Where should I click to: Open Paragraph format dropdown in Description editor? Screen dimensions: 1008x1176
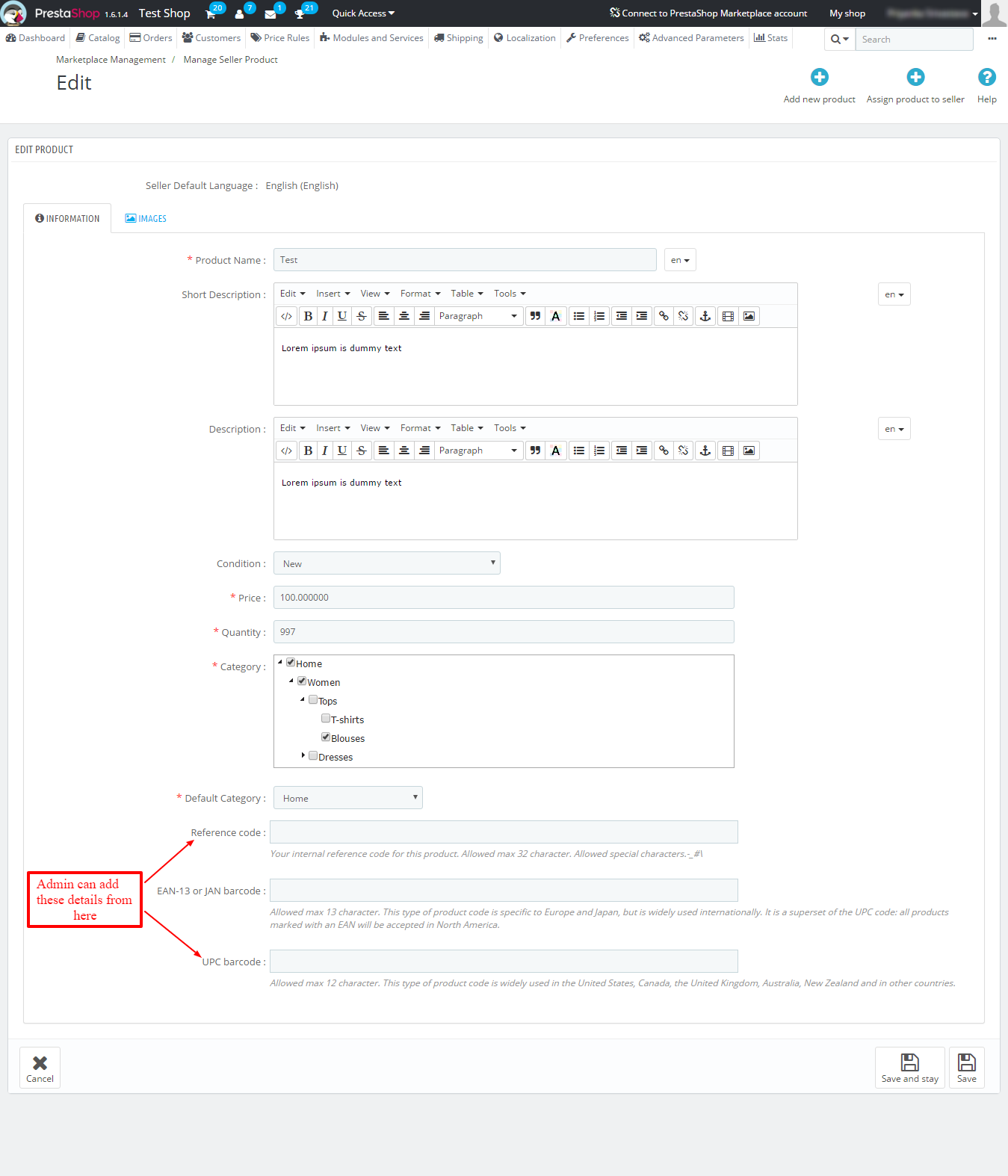click(x=478, y=451)
